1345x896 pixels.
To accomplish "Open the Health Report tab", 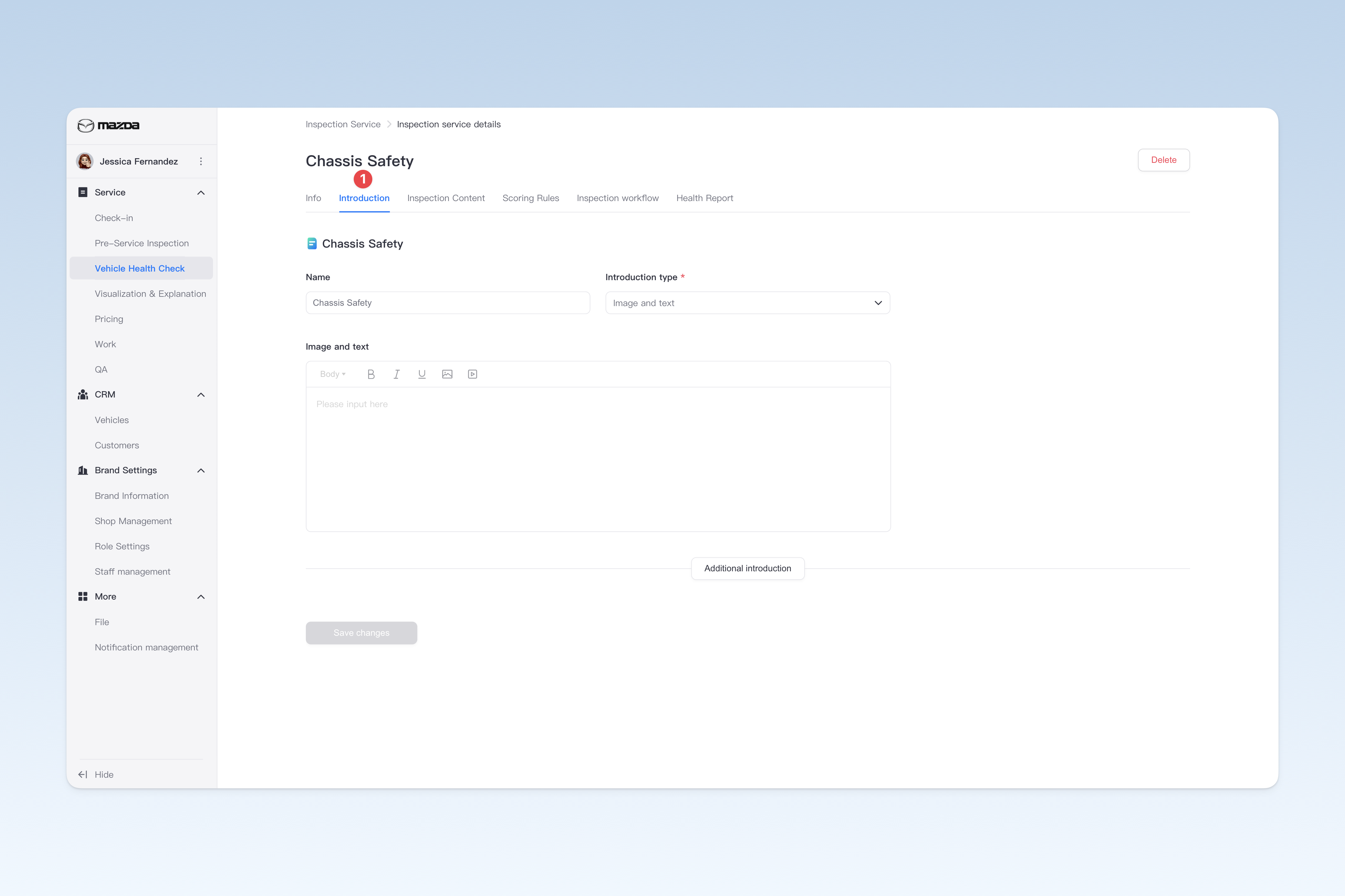I will pos(704,198).
